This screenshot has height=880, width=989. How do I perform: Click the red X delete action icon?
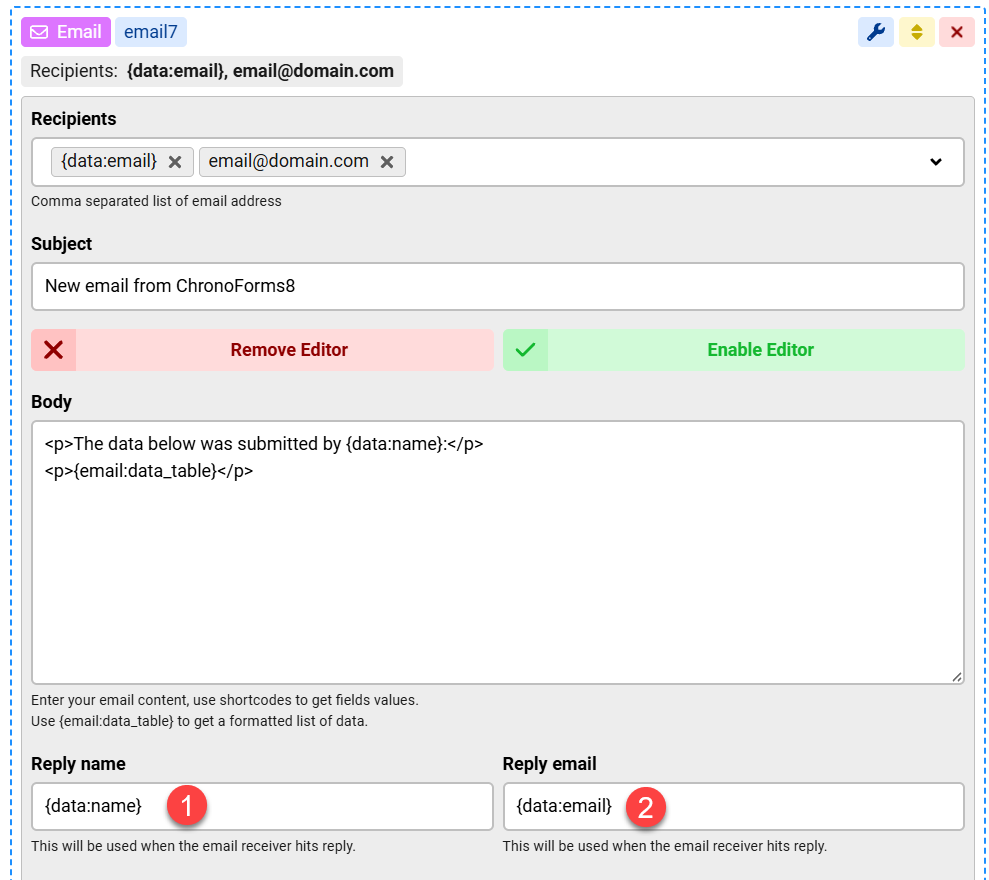(957, 32)
